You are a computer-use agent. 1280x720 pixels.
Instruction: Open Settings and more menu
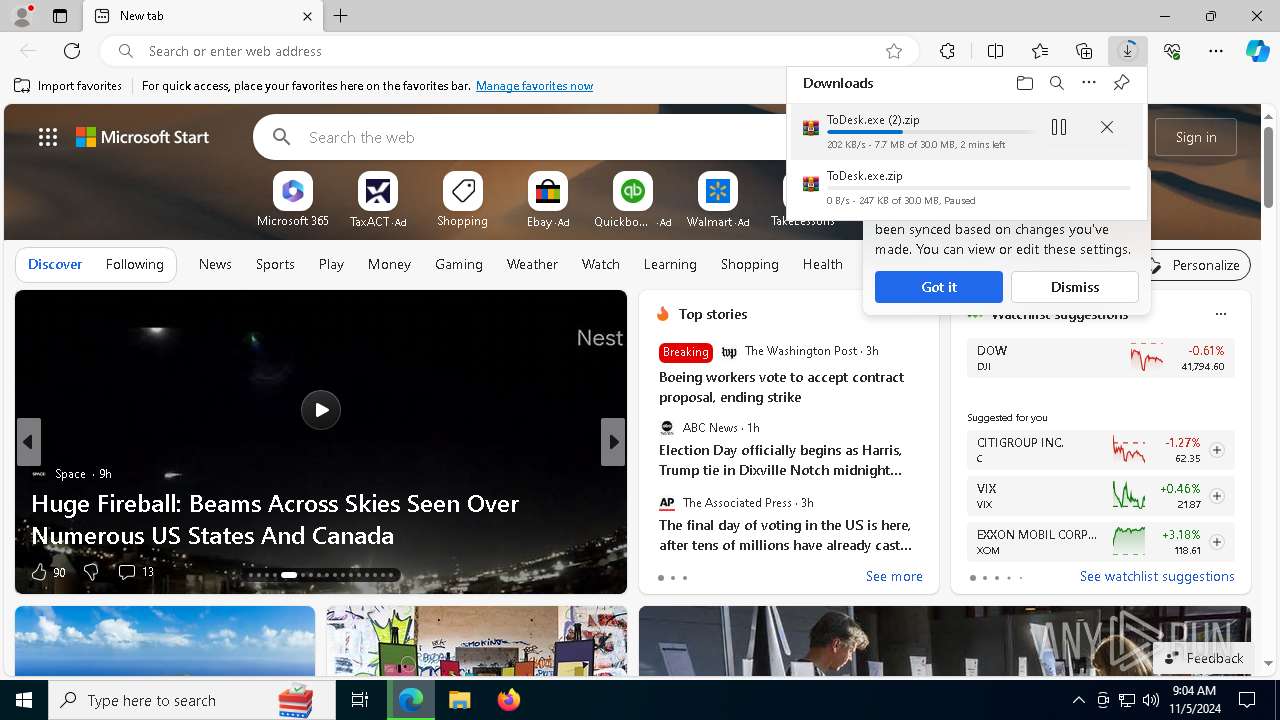[1216, 51]
